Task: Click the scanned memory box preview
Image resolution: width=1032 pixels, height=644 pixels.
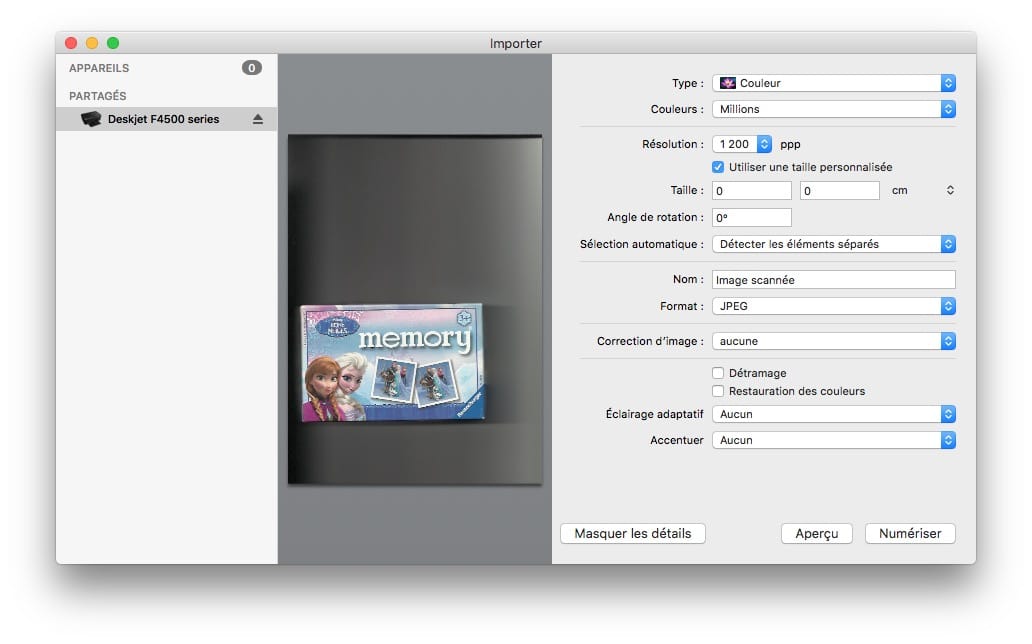Action: 393,362
